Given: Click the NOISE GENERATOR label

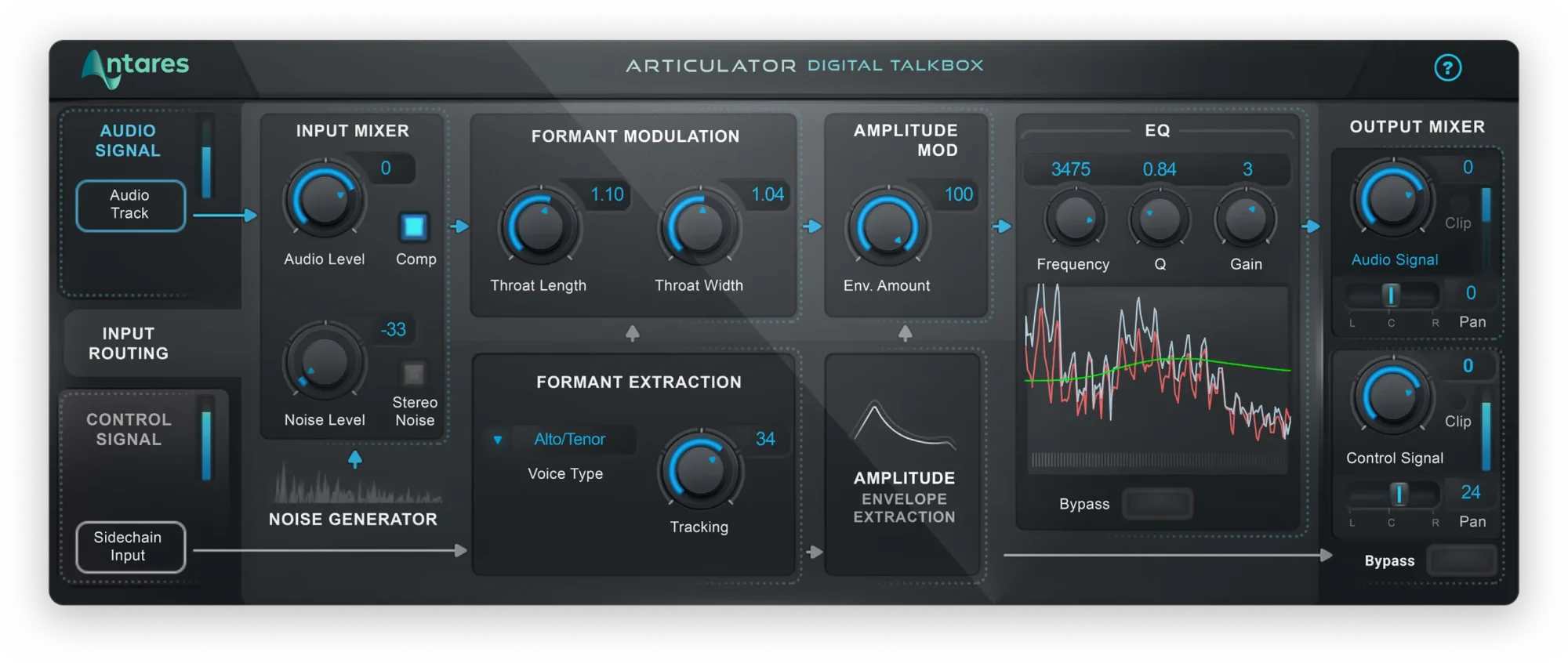Looking at the screenshot, I should 353,519.
